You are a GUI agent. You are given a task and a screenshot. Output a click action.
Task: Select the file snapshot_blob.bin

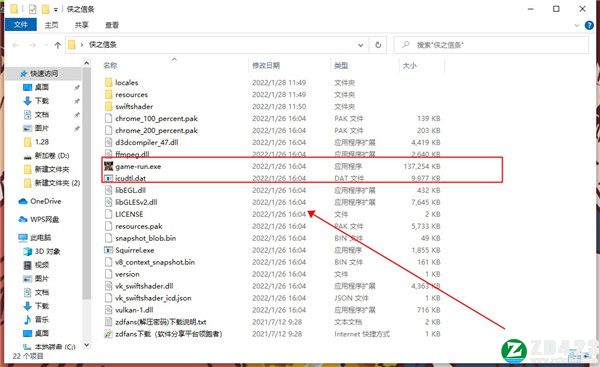tap(145, 238)
